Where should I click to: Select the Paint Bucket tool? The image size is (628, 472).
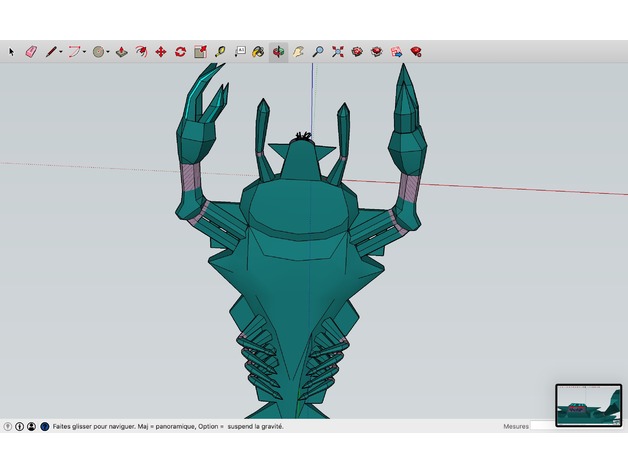258,51
